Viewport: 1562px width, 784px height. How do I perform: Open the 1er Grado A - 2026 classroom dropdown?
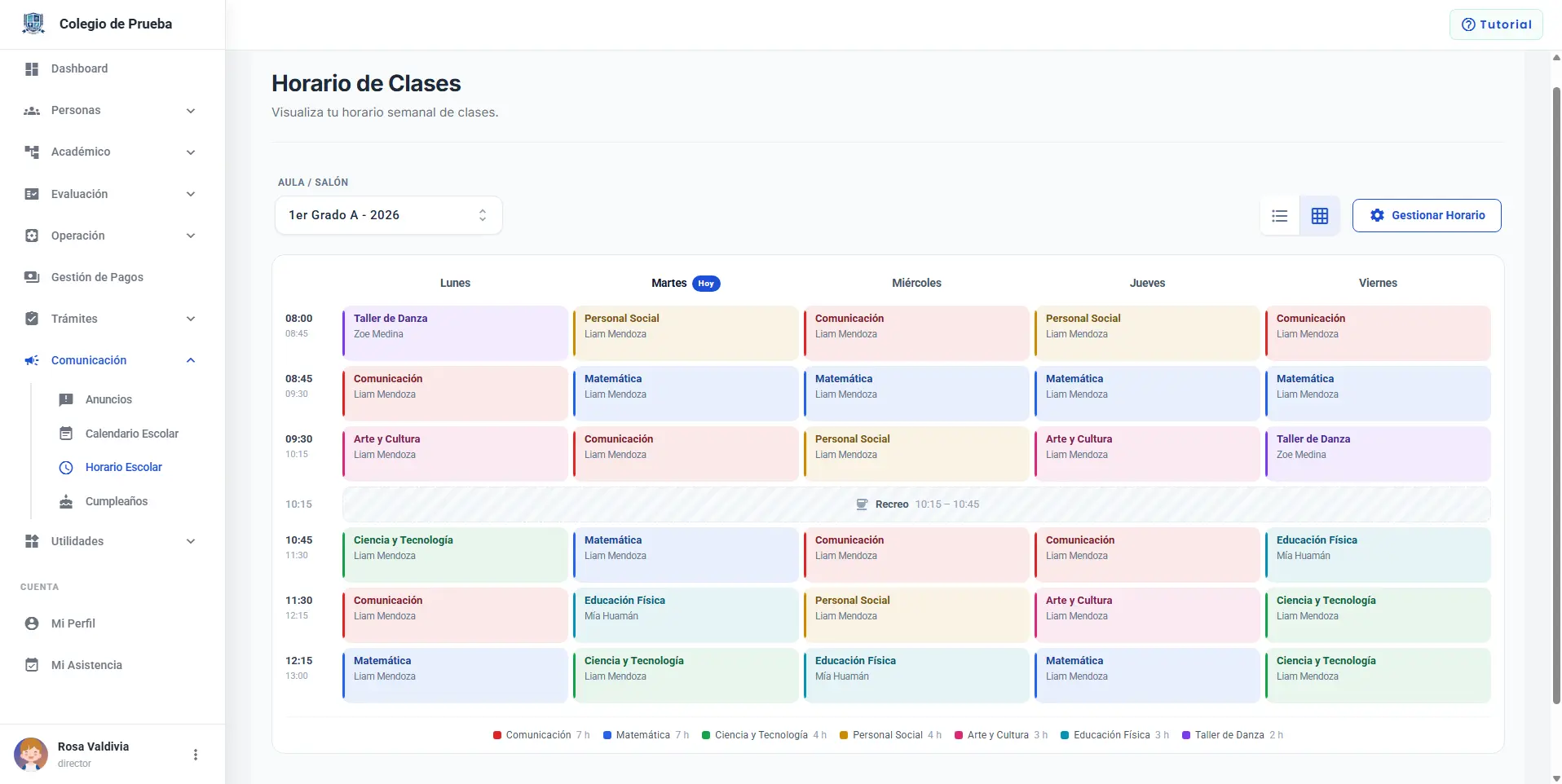[389, 215]
